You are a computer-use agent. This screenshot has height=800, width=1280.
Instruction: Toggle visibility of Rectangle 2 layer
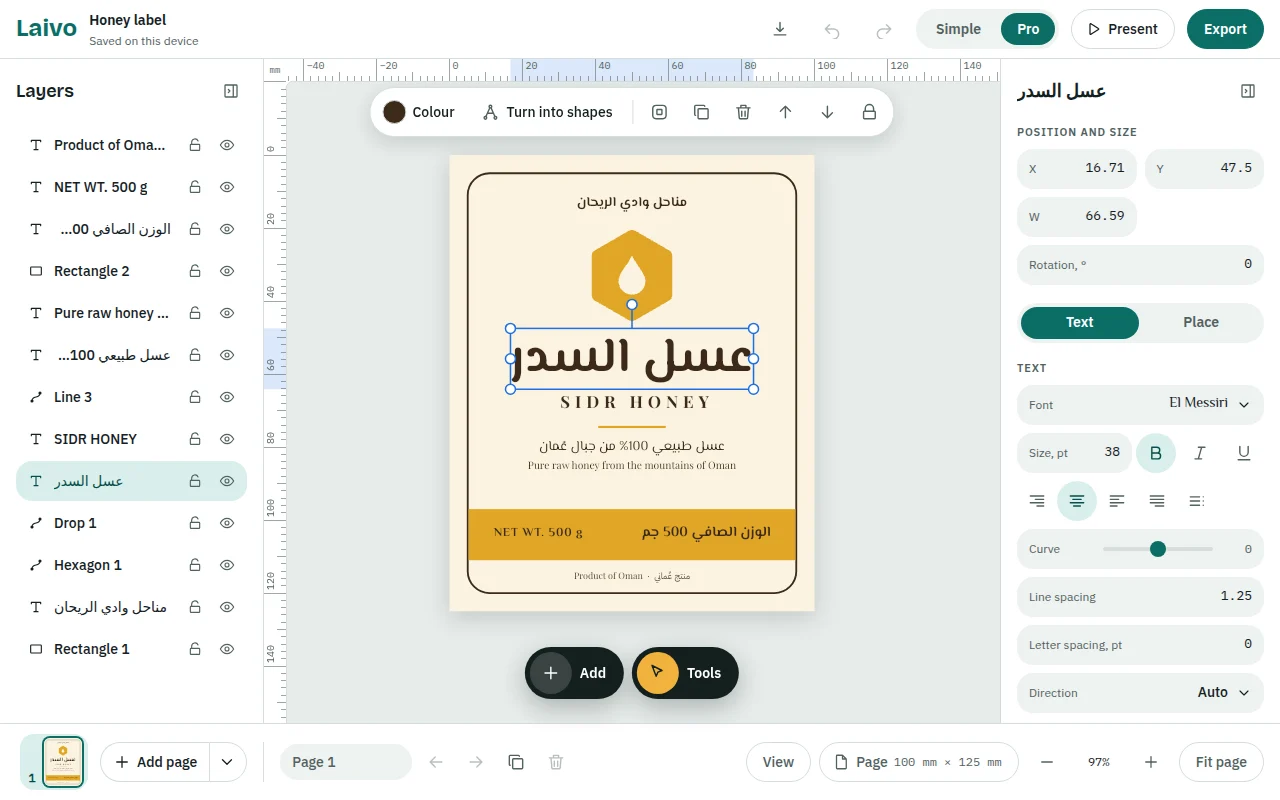click(227, 271)
